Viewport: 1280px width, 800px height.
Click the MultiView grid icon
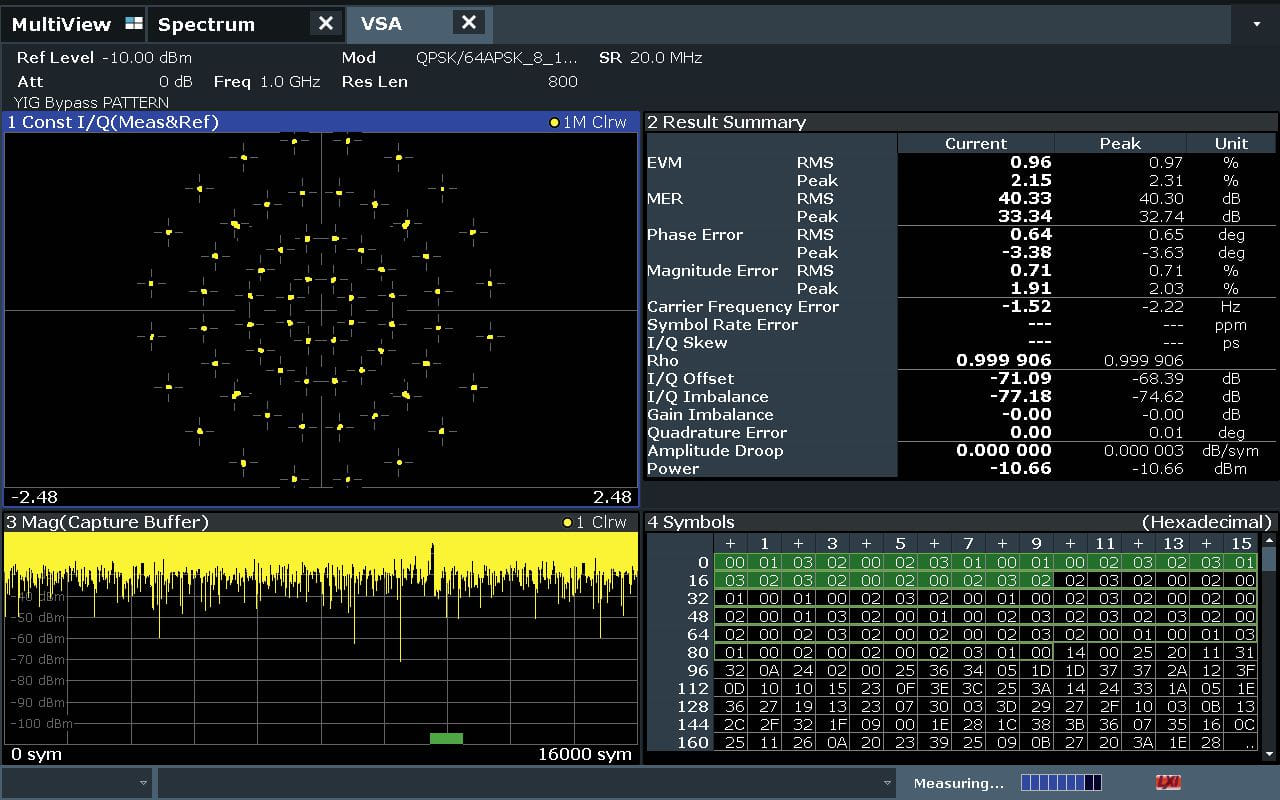pyautogui.click(x=133, y=24)
